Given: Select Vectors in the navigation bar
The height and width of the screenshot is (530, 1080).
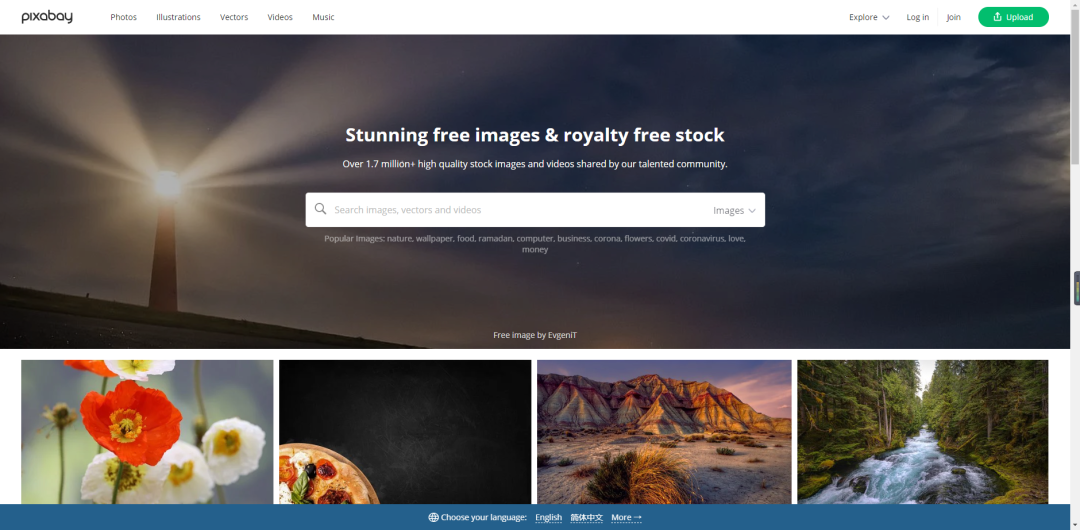Looking at the screenshot, I should (x=234, y=17).
